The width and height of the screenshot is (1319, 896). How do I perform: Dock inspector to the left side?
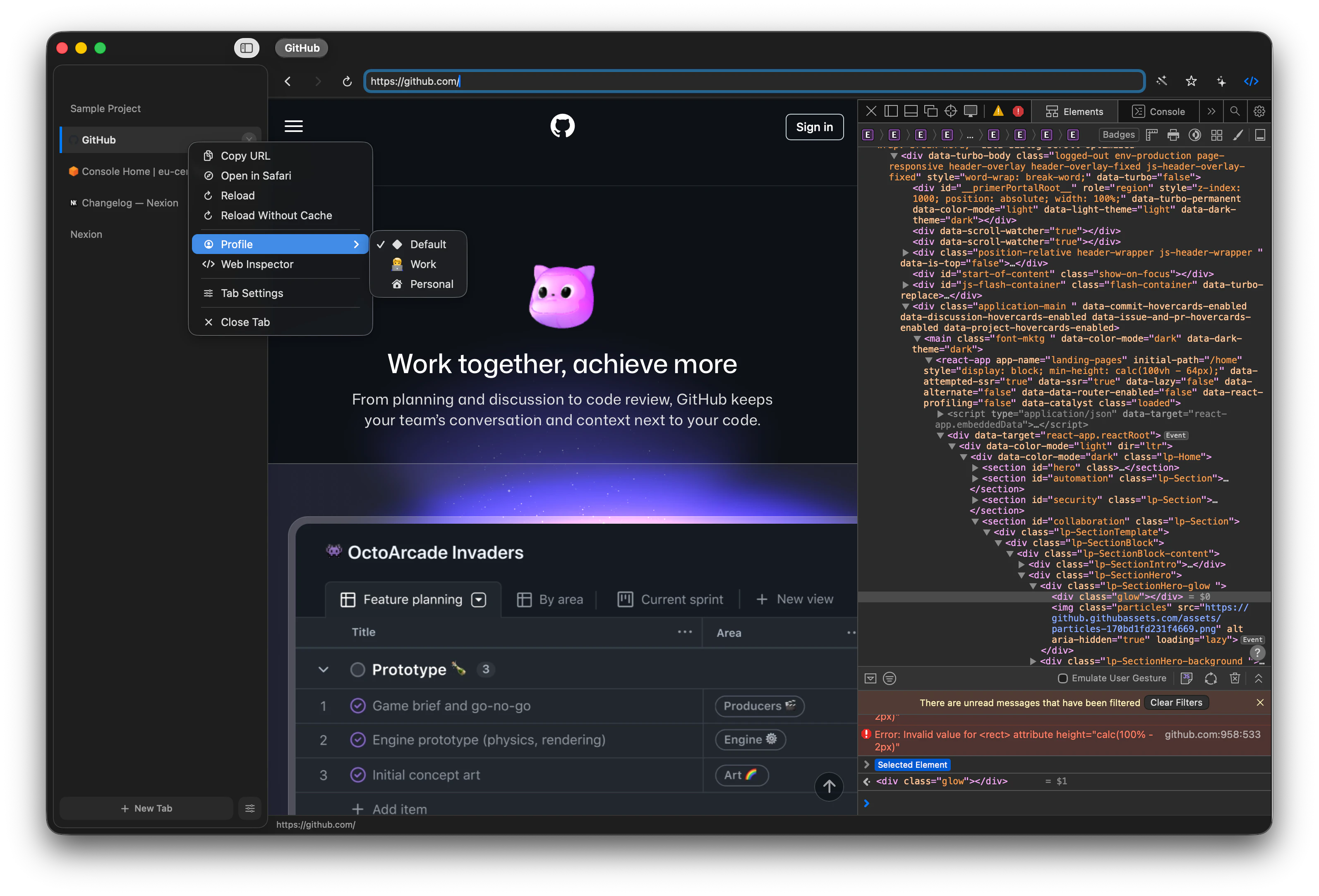coord(891,111)
